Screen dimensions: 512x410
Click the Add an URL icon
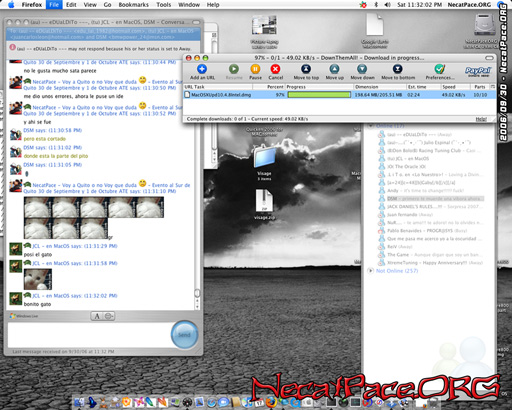tap(202, 69)
